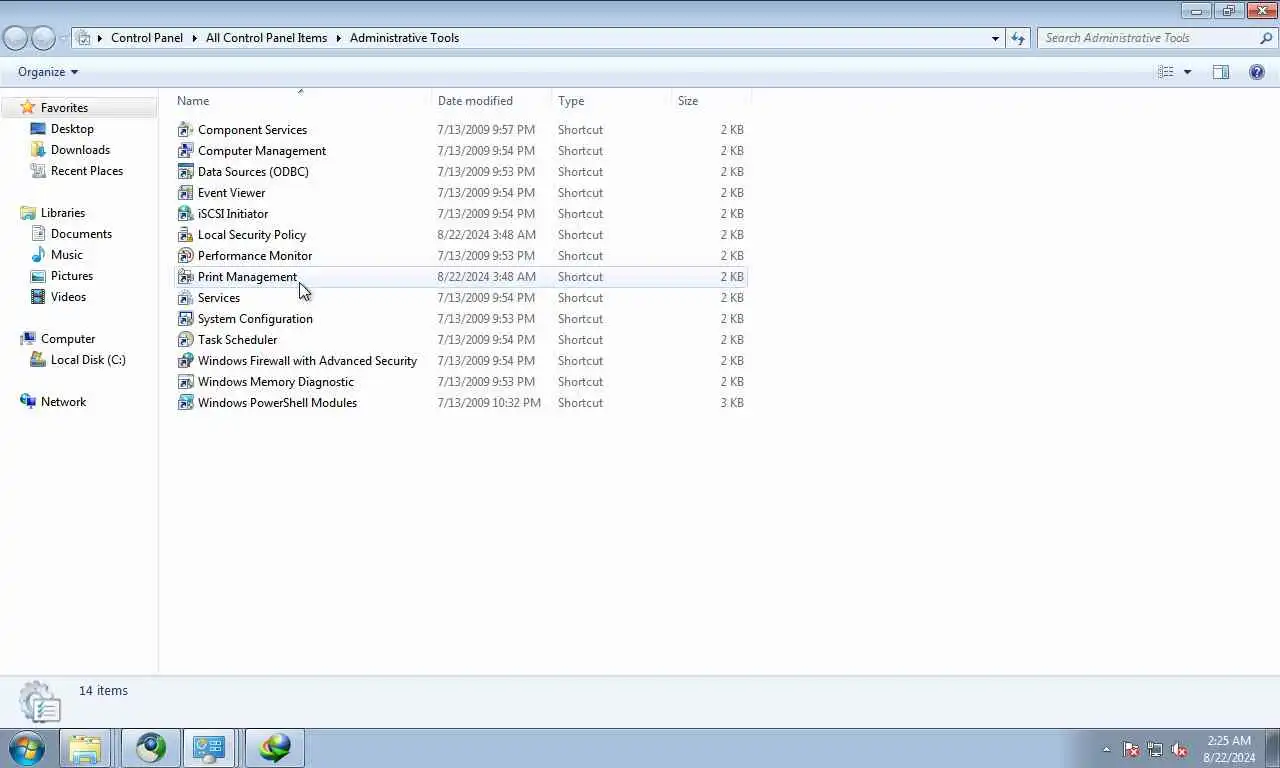Viewport: 1280px width, 768px height.
Task: Show hidden tray icons arrow
Action: (1106, 749)
